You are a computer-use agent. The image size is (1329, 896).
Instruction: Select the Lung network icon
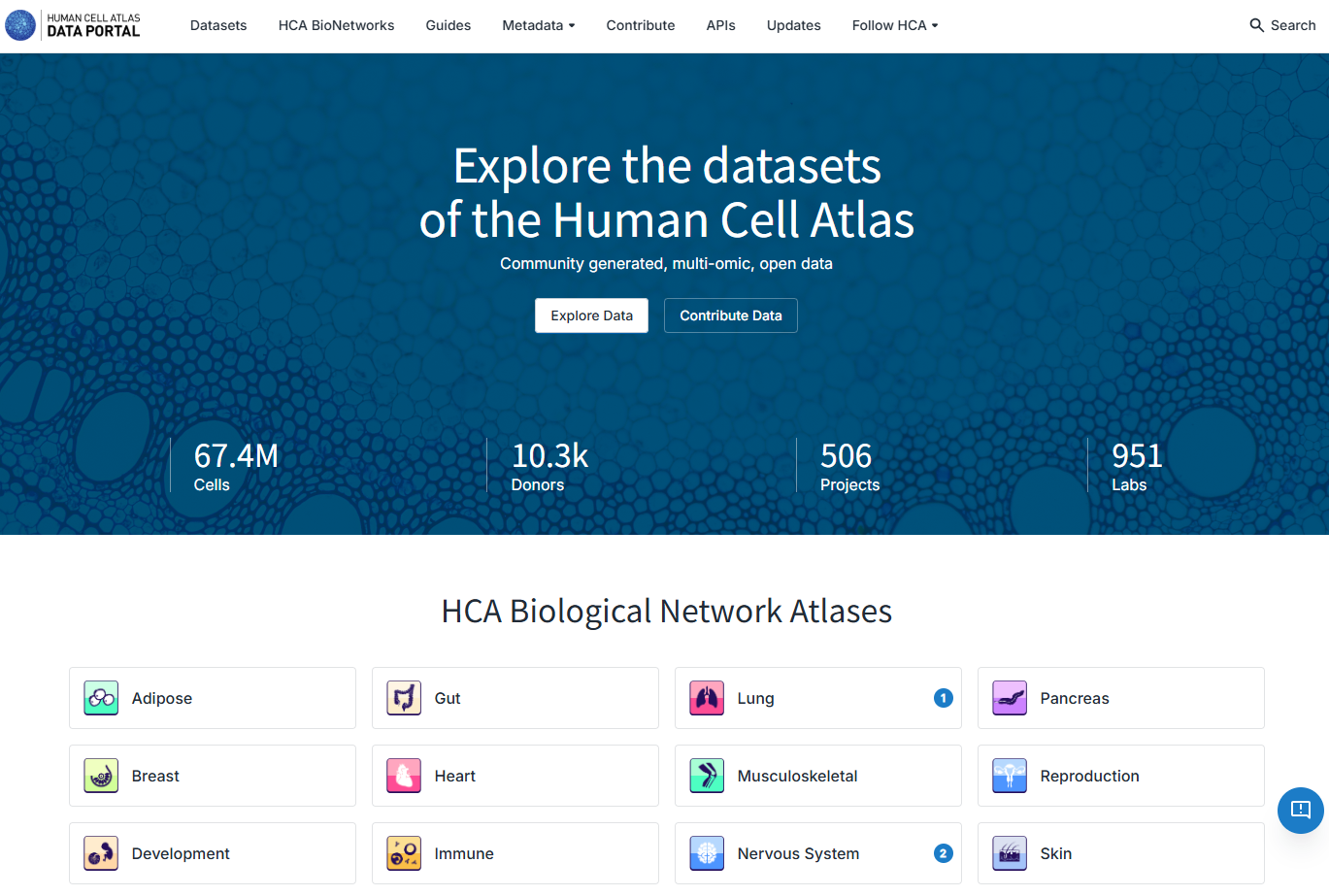tap(707, 698)
